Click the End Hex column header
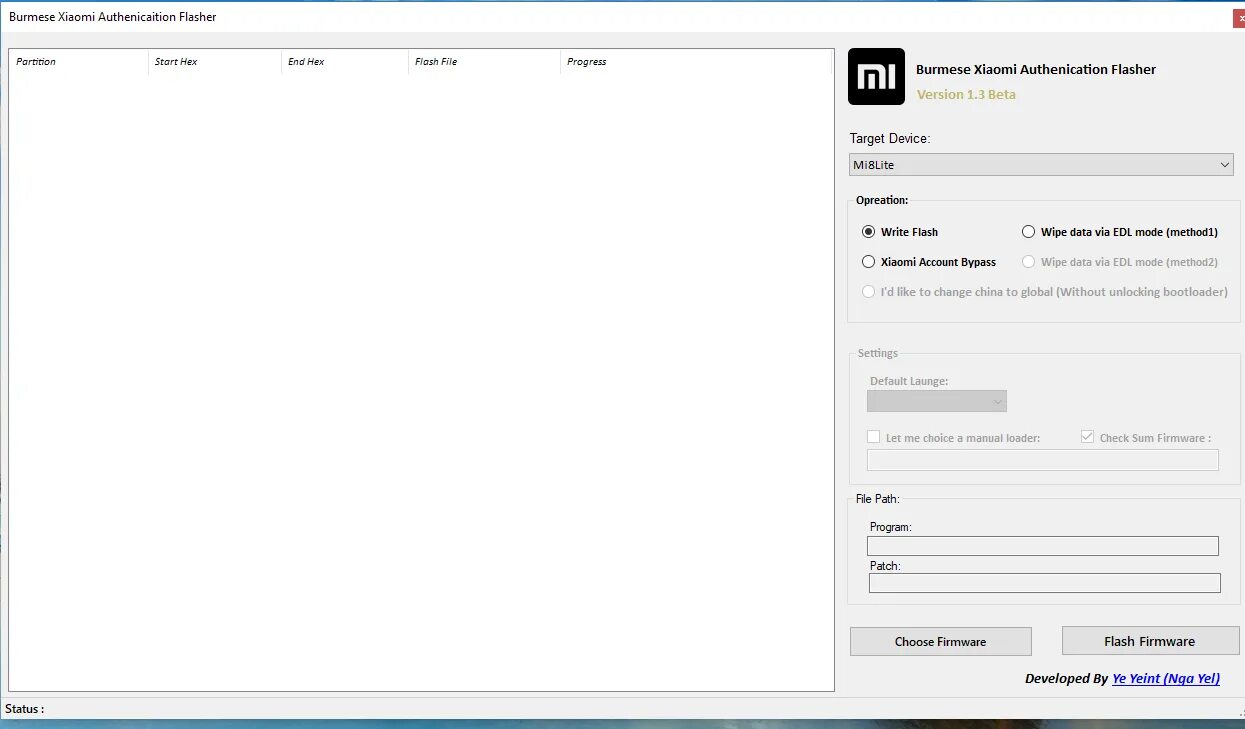 pyautogui.click(x=345, y=62)
